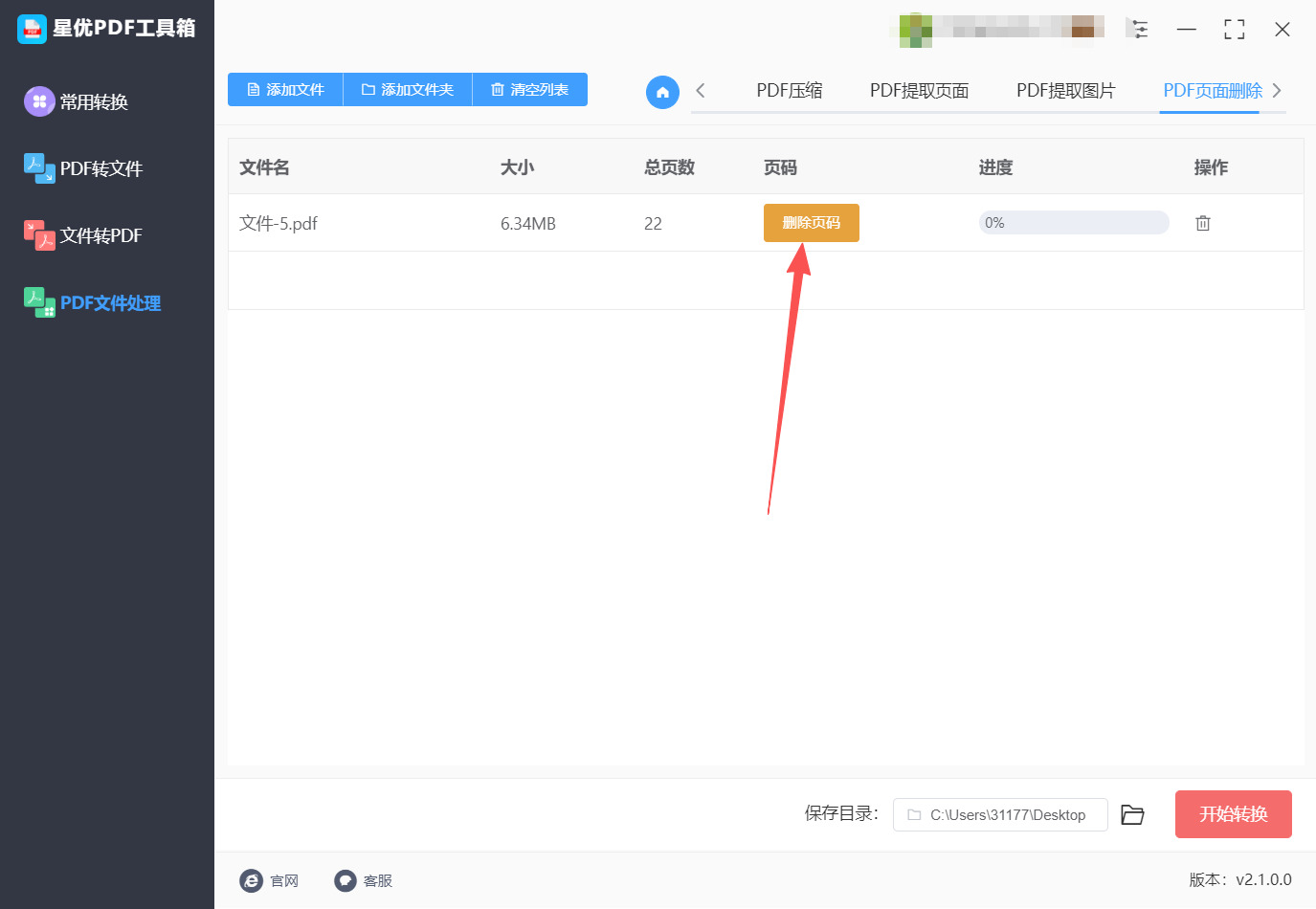Click the 文件名 column header
Viewport: 1316px width, 909px height.
(x=264, y=167)
